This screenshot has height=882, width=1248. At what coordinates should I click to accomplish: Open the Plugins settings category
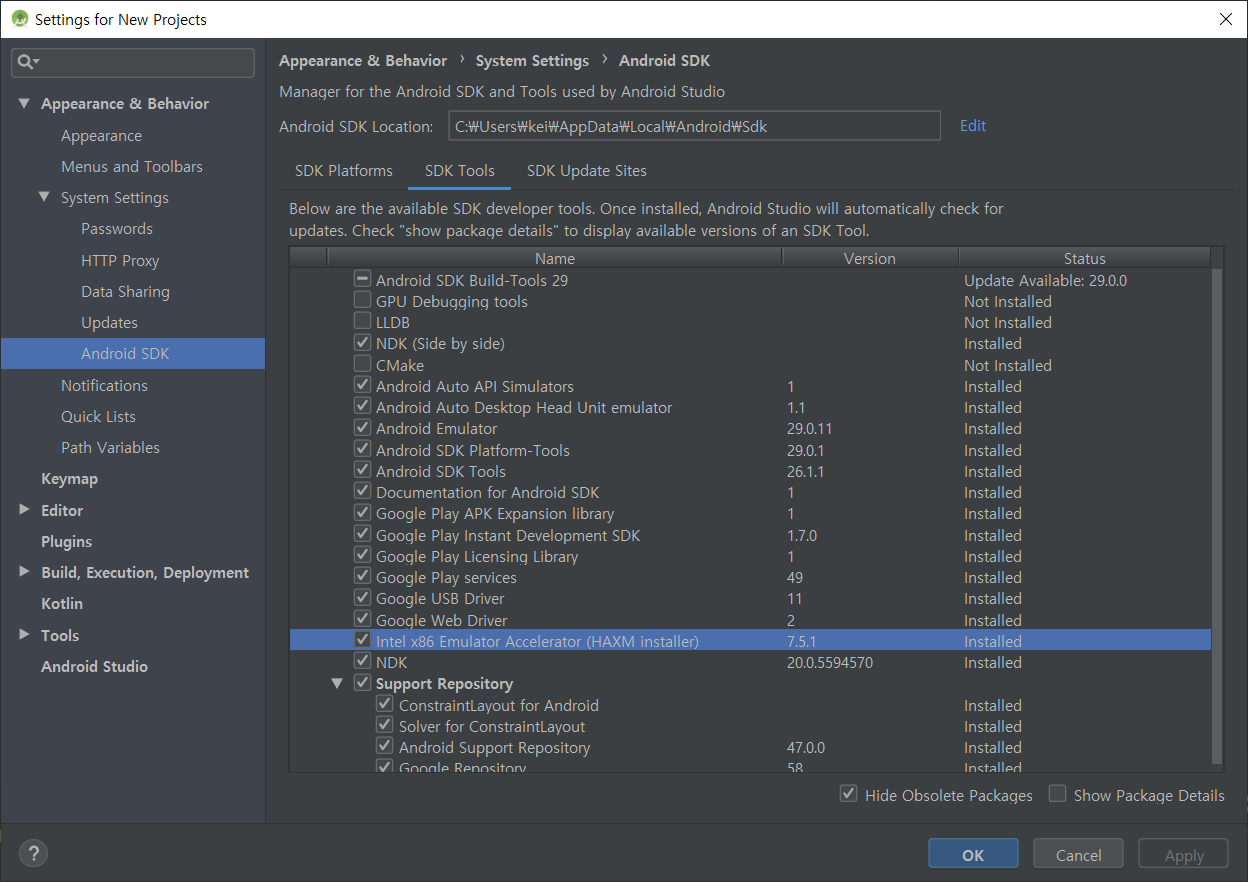66,542
